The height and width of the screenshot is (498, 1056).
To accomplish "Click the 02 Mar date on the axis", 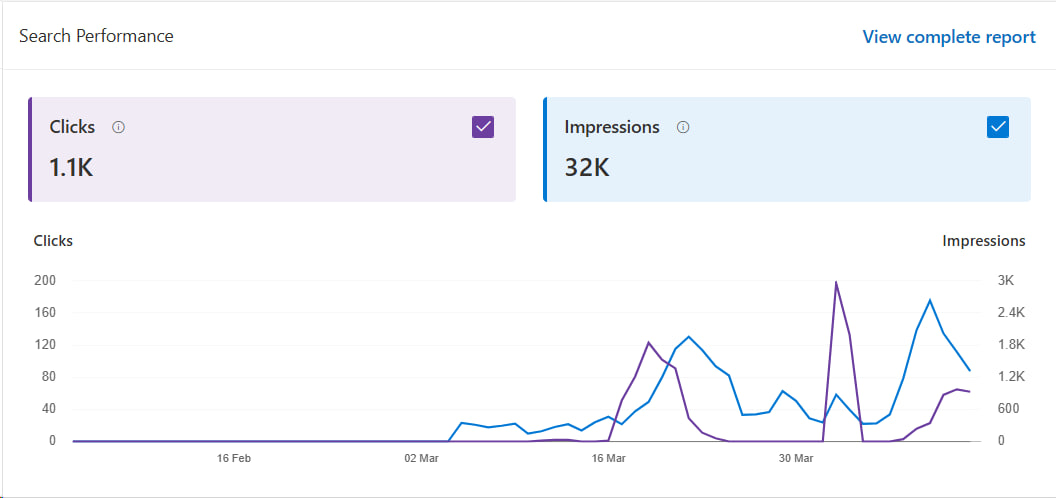I will [x=421, y=458].
